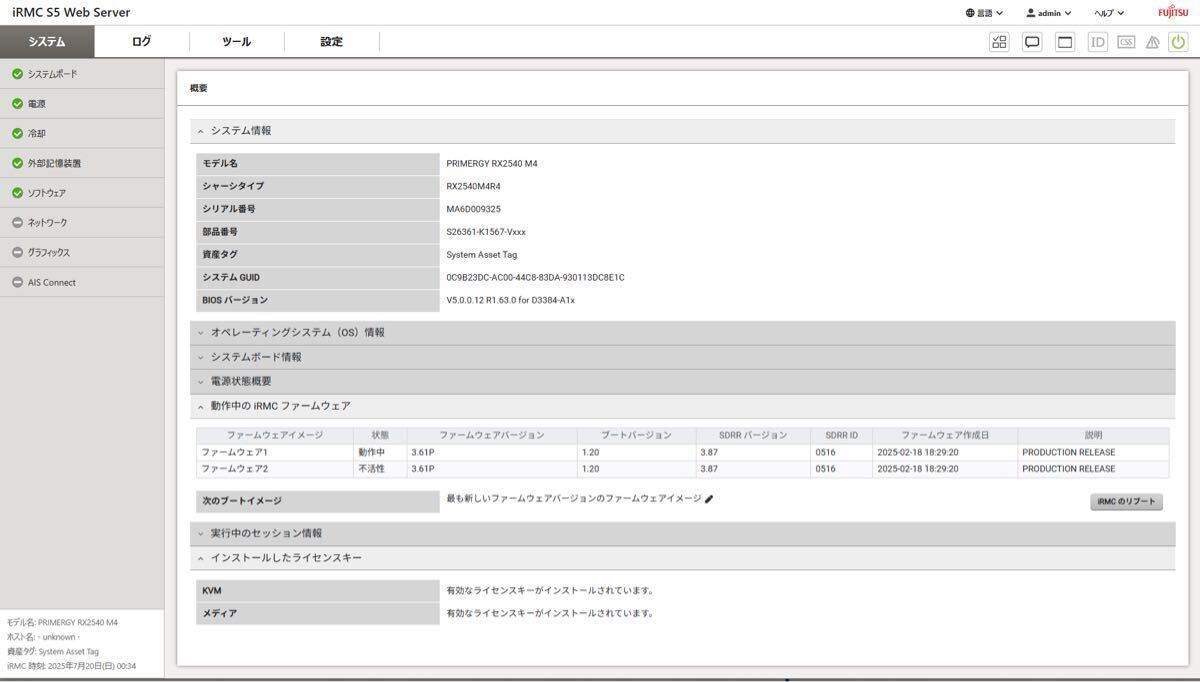Click the part number S26361-K1567-Vxxx

[486, 232]
